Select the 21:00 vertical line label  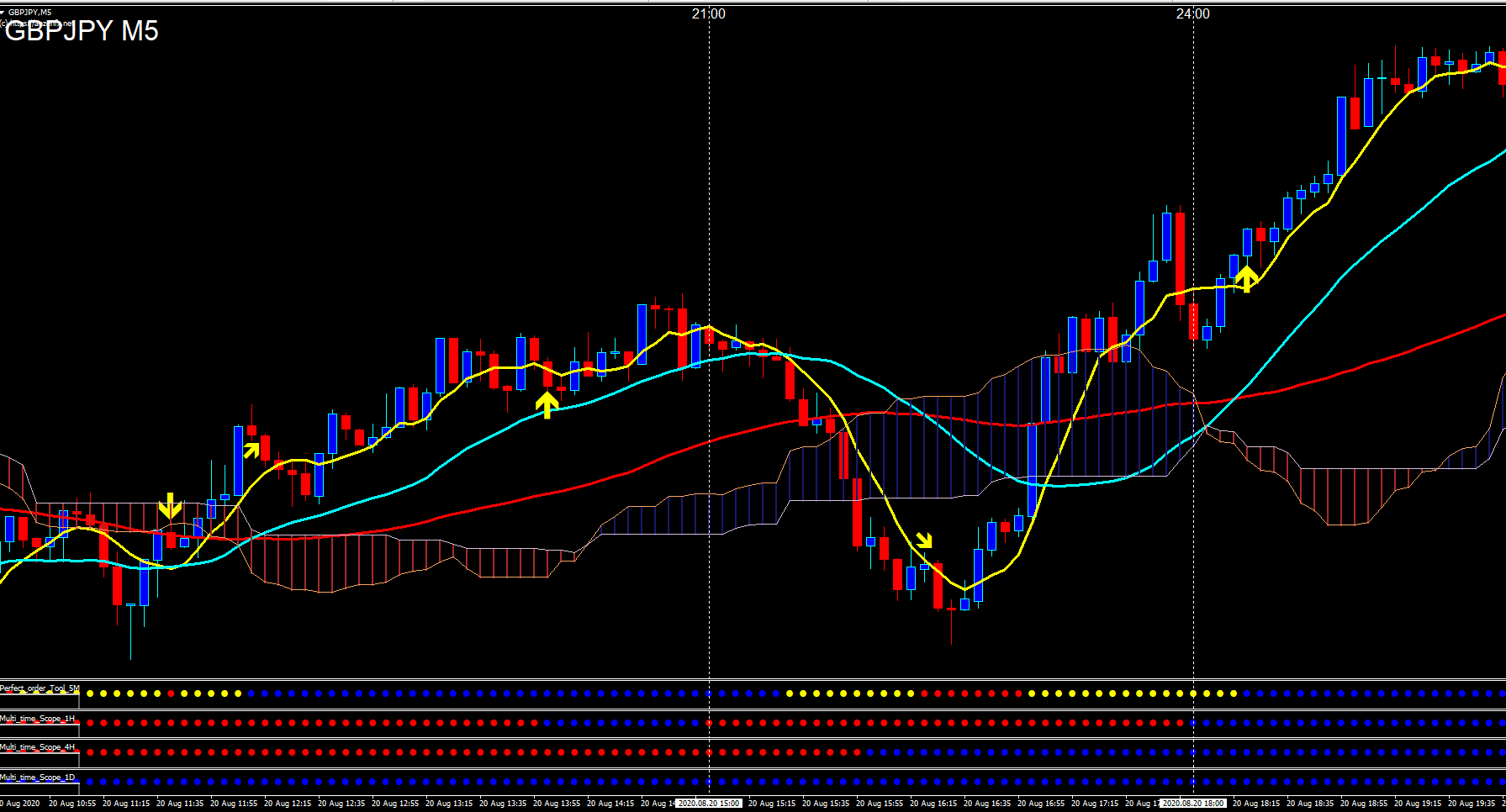[x=709, y=13]
